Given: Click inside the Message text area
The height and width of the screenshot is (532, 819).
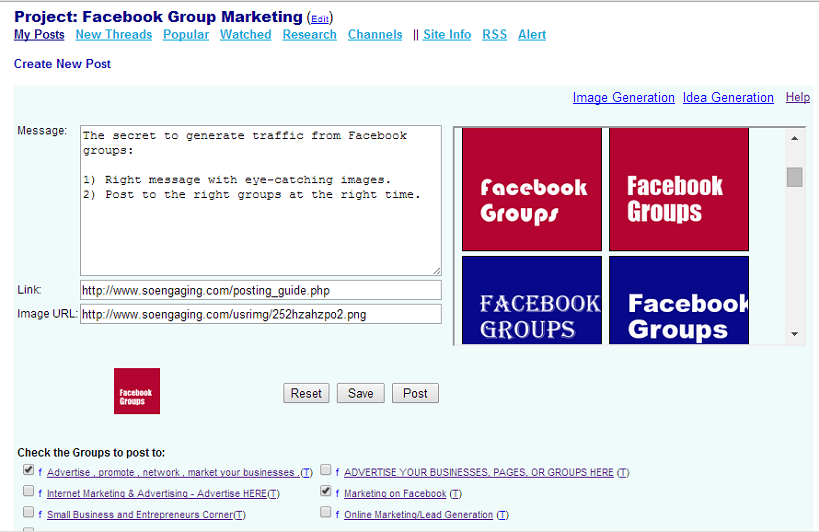Looking at the screenshot, I should coord(261,200).
